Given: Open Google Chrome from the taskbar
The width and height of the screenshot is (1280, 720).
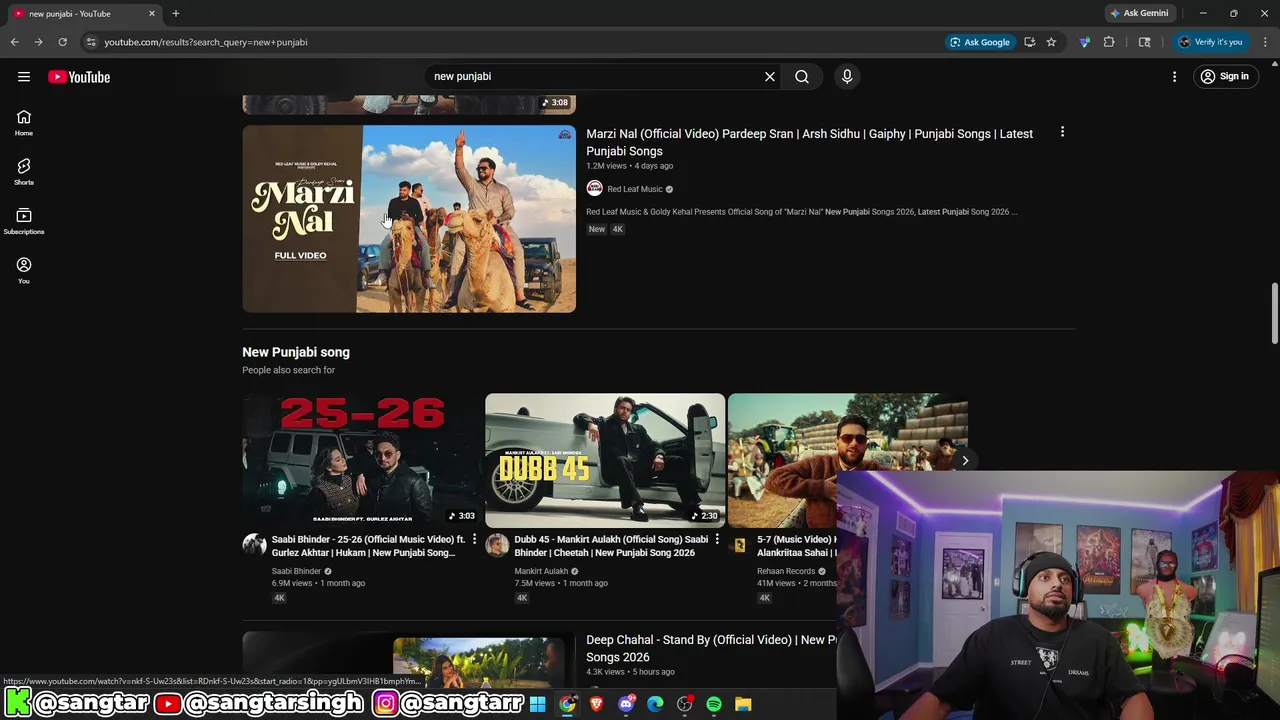Looking at the screenshot, I should pos(567,704).
